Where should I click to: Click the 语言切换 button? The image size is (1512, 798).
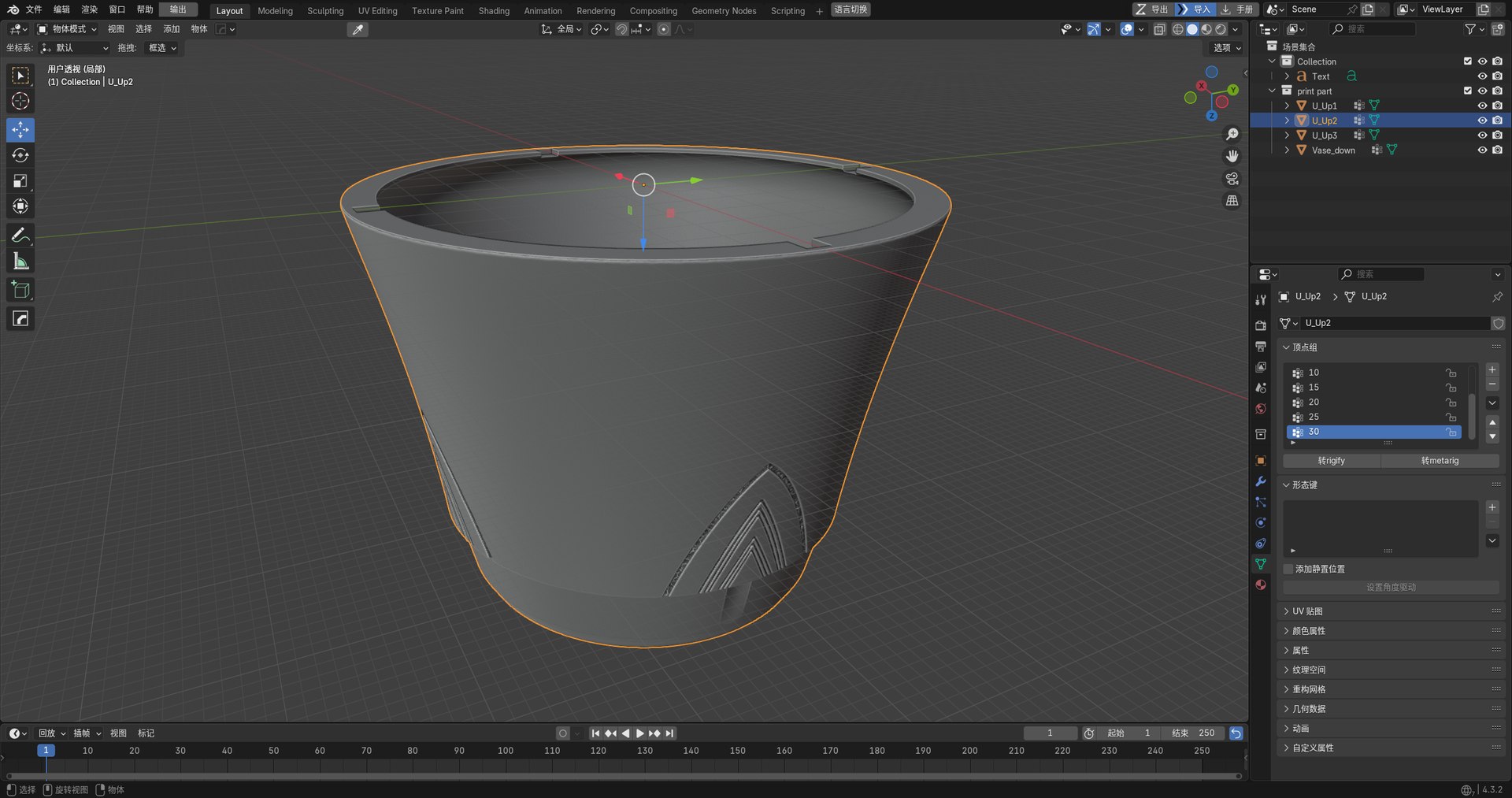(850, 9)
